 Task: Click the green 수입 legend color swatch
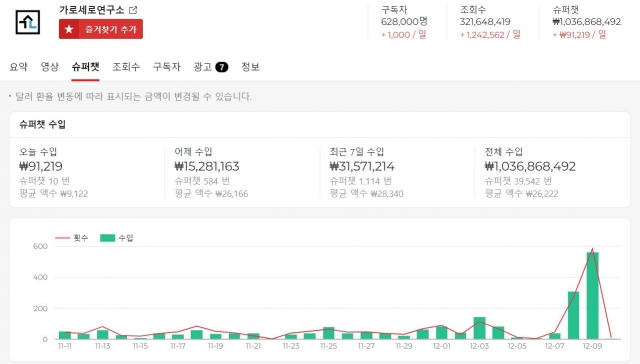[x=107, y=238]
